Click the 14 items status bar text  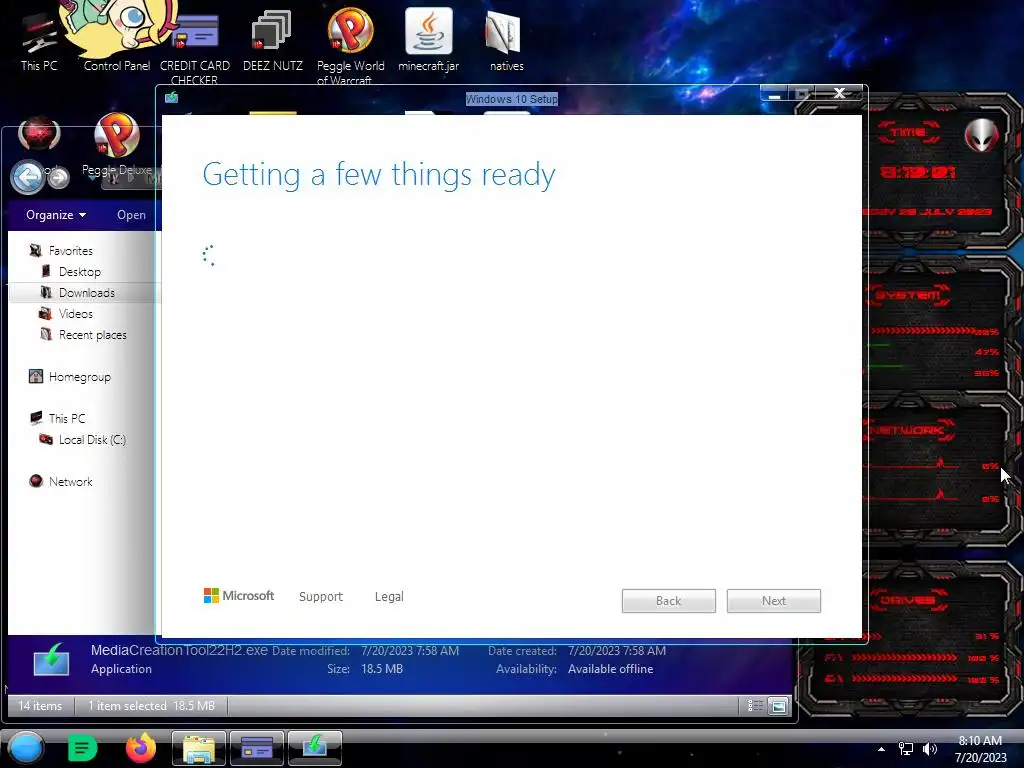tap(40, 706)
